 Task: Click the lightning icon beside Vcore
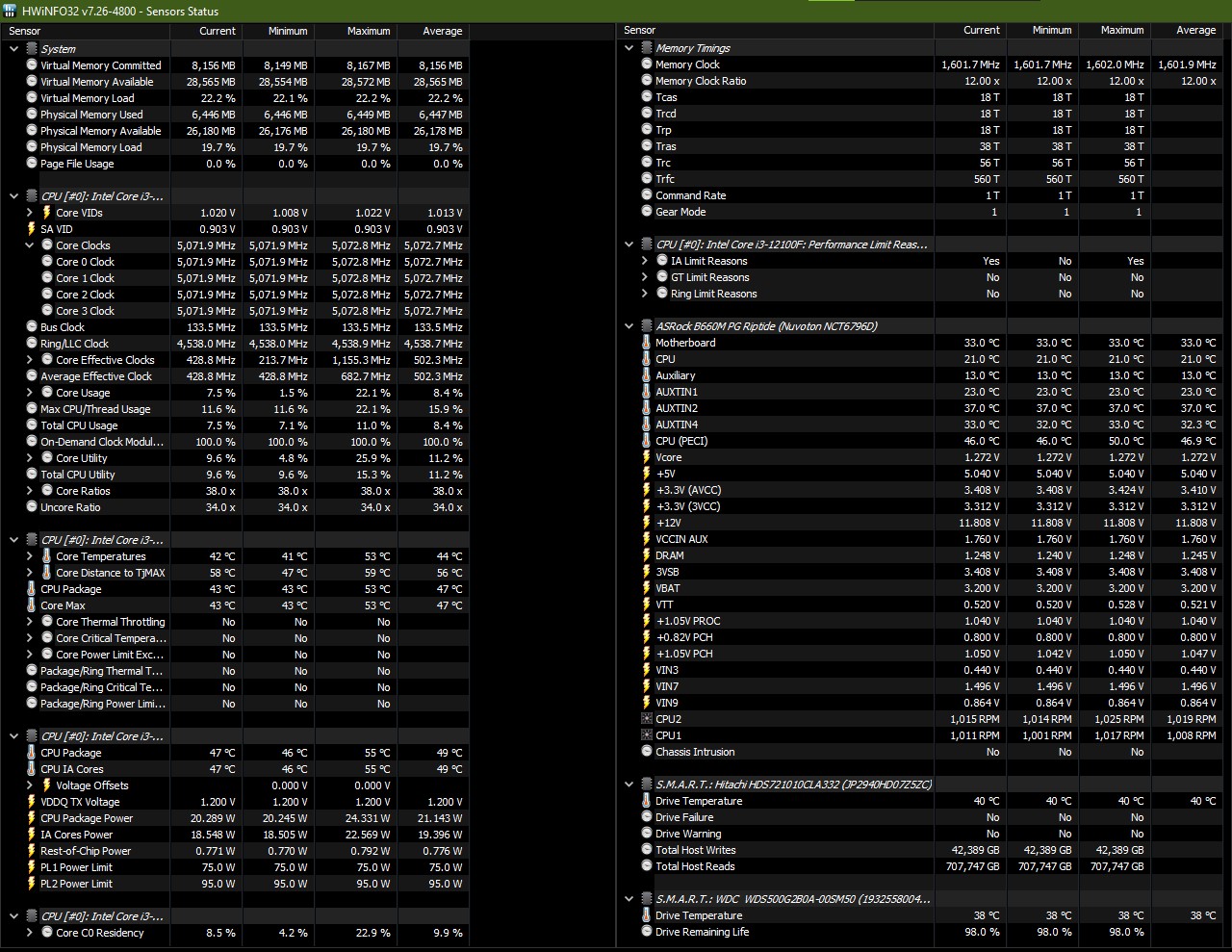pyautogui.click(x=647, y=456)
